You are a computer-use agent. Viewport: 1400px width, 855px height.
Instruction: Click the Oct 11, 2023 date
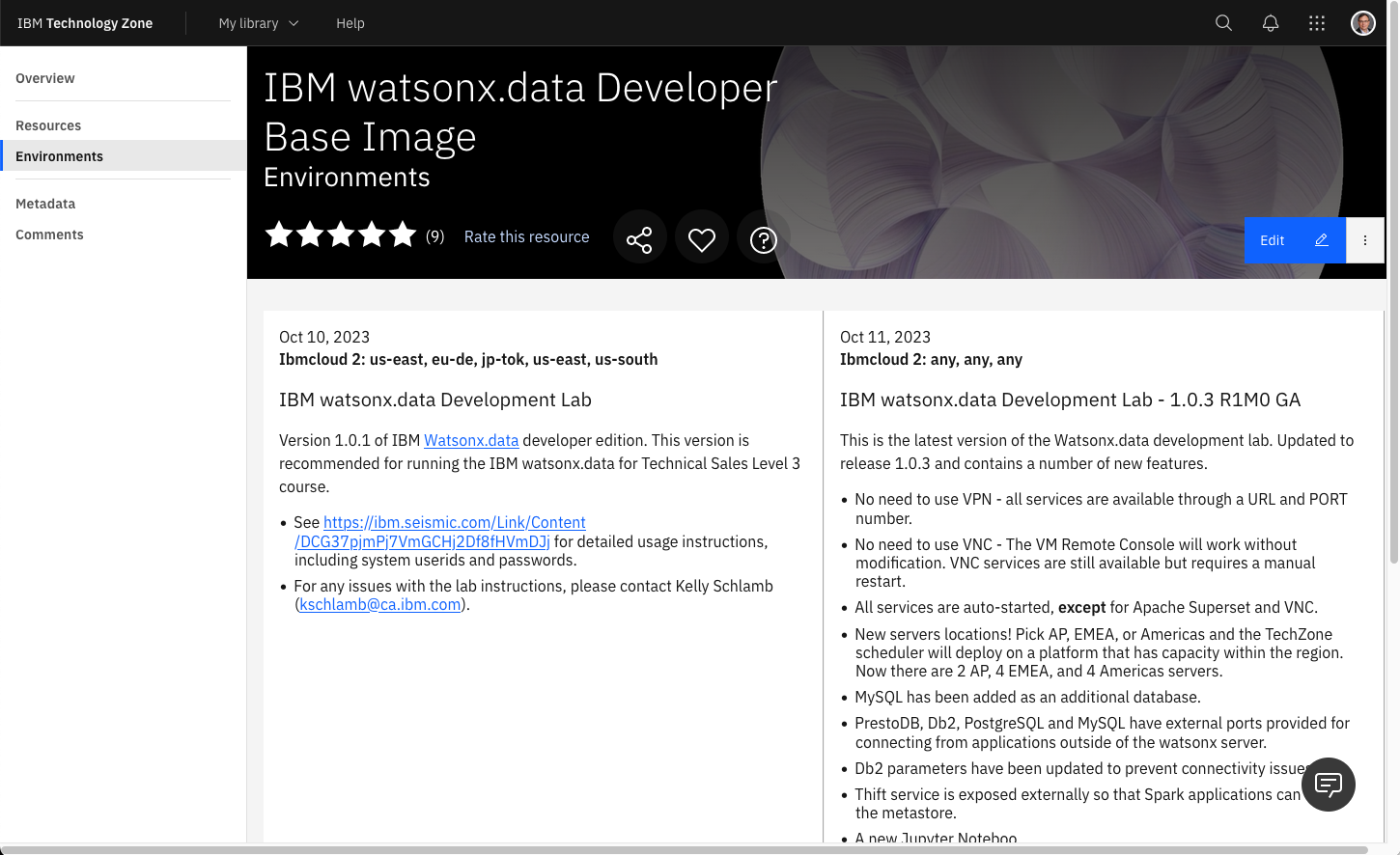[x=885, y=337]
